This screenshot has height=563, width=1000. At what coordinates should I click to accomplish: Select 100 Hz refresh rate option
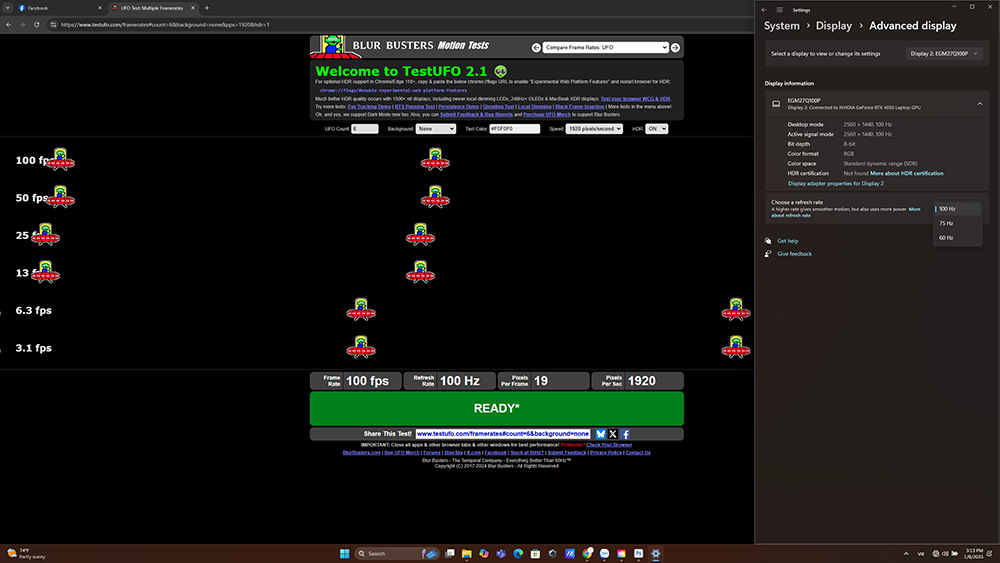pos(957,209)
